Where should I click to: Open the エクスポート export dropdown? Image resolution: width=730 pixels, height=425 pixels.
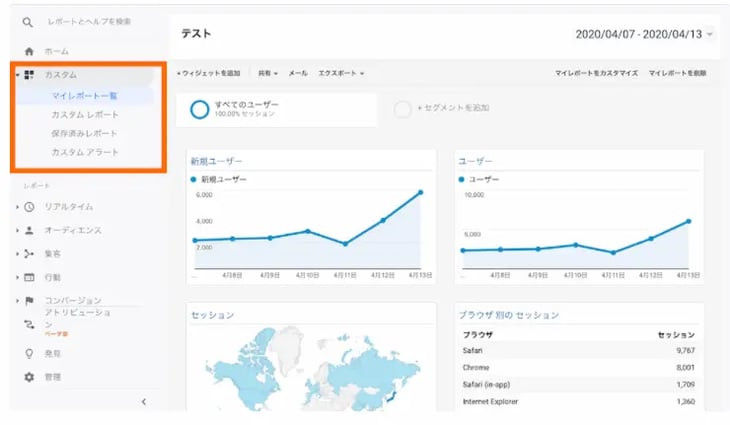[x=340, y=73]
